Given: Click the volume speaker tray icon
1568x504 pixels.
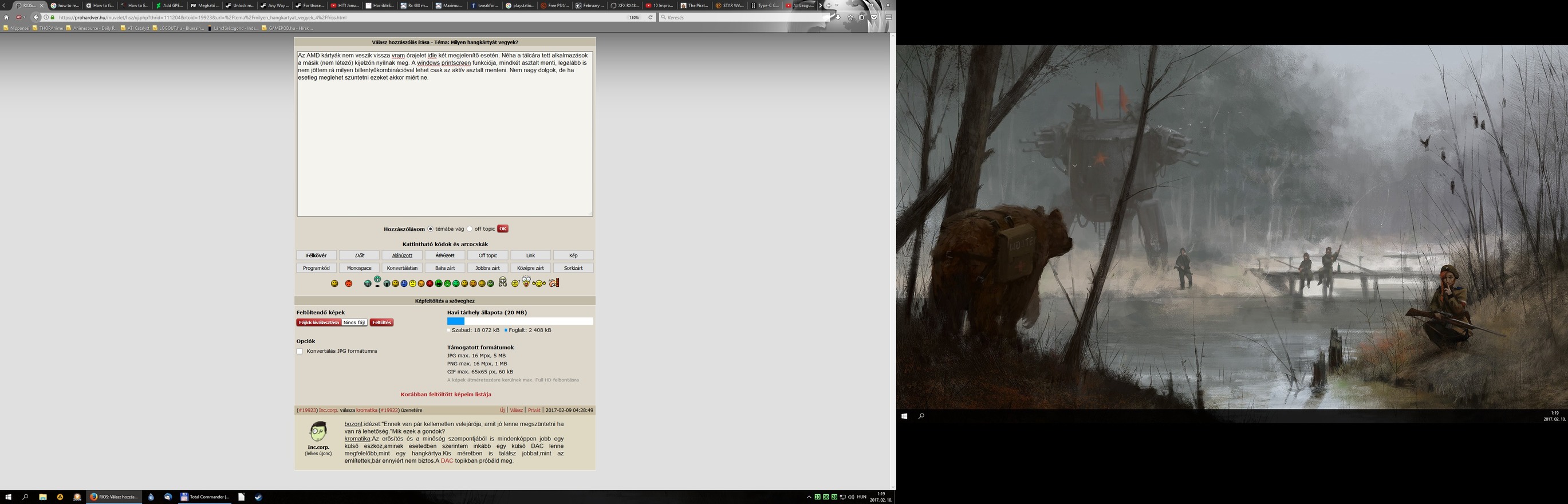Looking at the screenshot, I should (851, 497).
